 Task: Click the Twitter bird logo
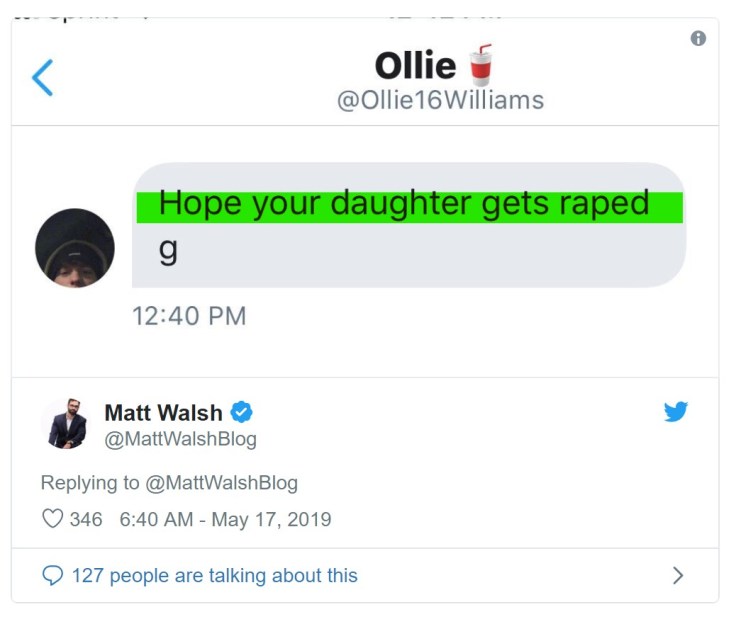coord(676,411)
